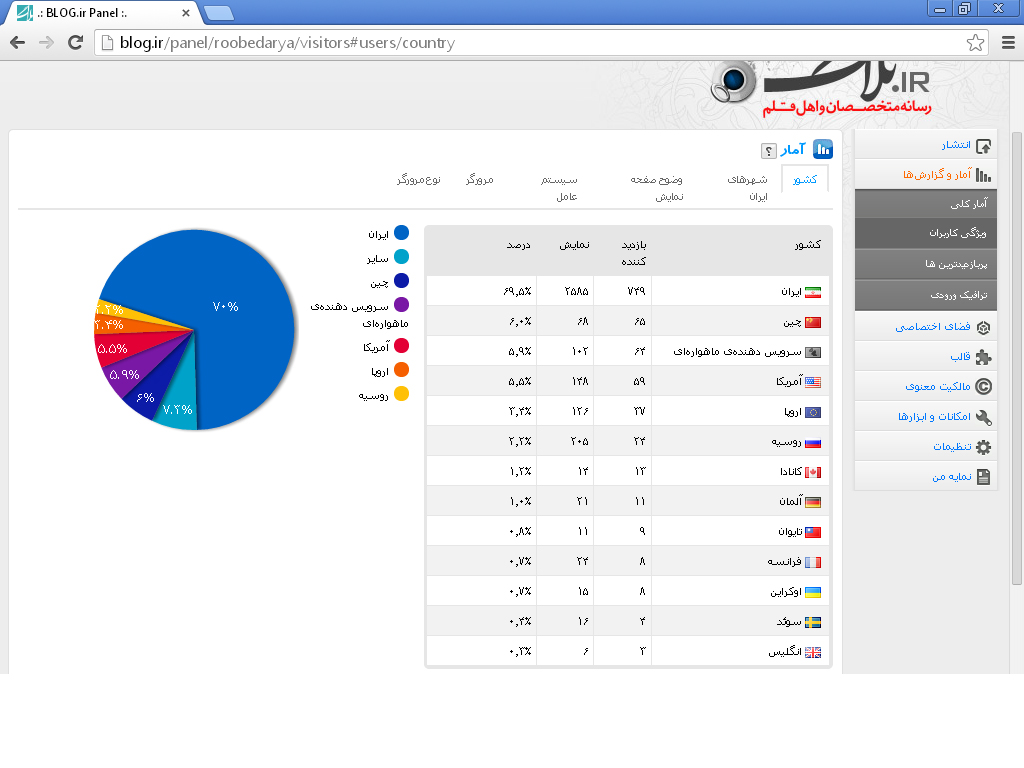Click the document icon for نمایه من
The image size is (1024, 768).
[983, 477]
